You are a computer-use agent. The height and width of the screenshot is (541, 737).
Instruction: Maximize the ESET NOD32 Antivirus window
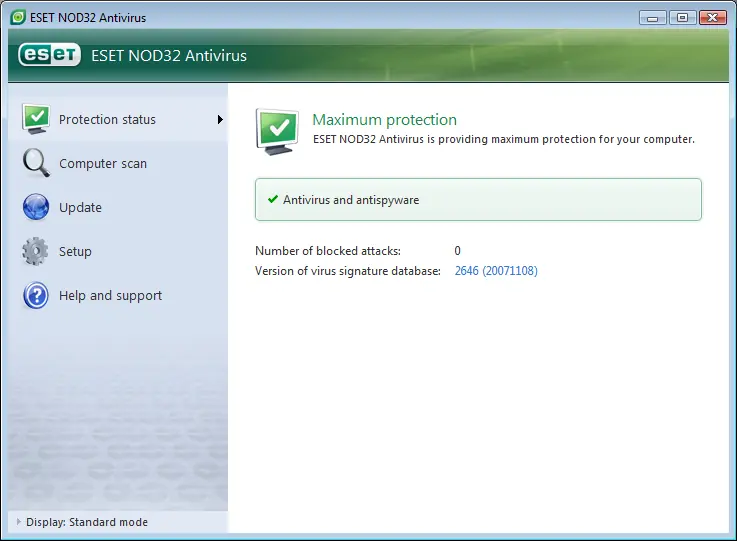pos(682,18)
